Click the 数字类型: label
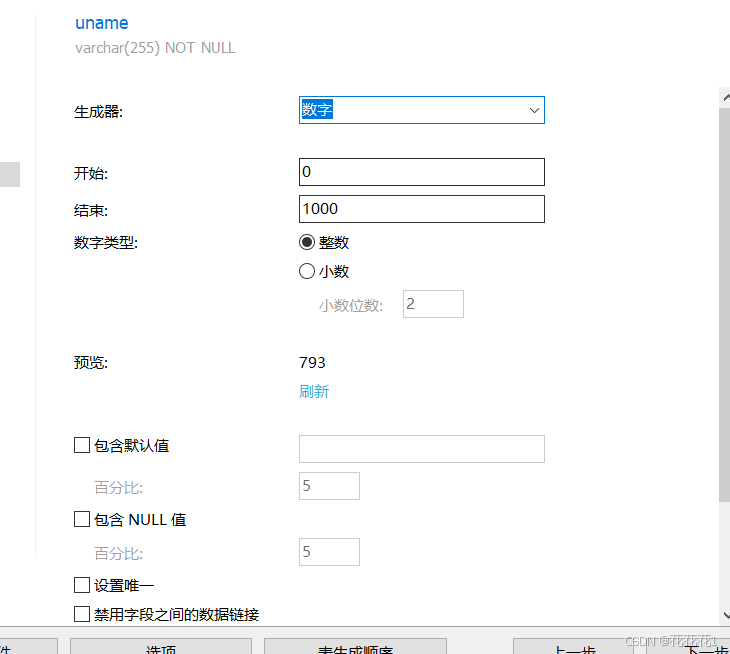730x654 pixels. (106, 243)
